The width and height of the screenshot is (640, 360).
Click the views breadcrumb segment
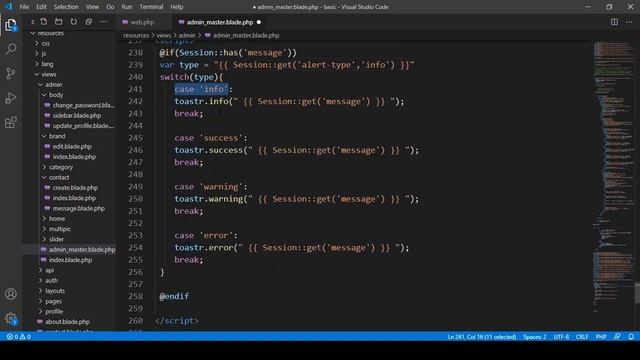pos(164,36)
